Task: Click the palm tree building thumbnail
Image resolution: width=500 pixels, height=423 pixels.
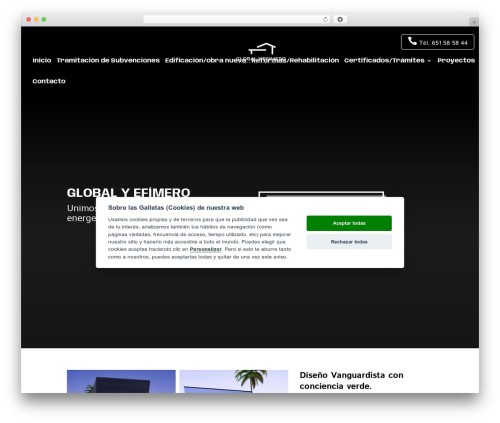Action: point(234,381)
